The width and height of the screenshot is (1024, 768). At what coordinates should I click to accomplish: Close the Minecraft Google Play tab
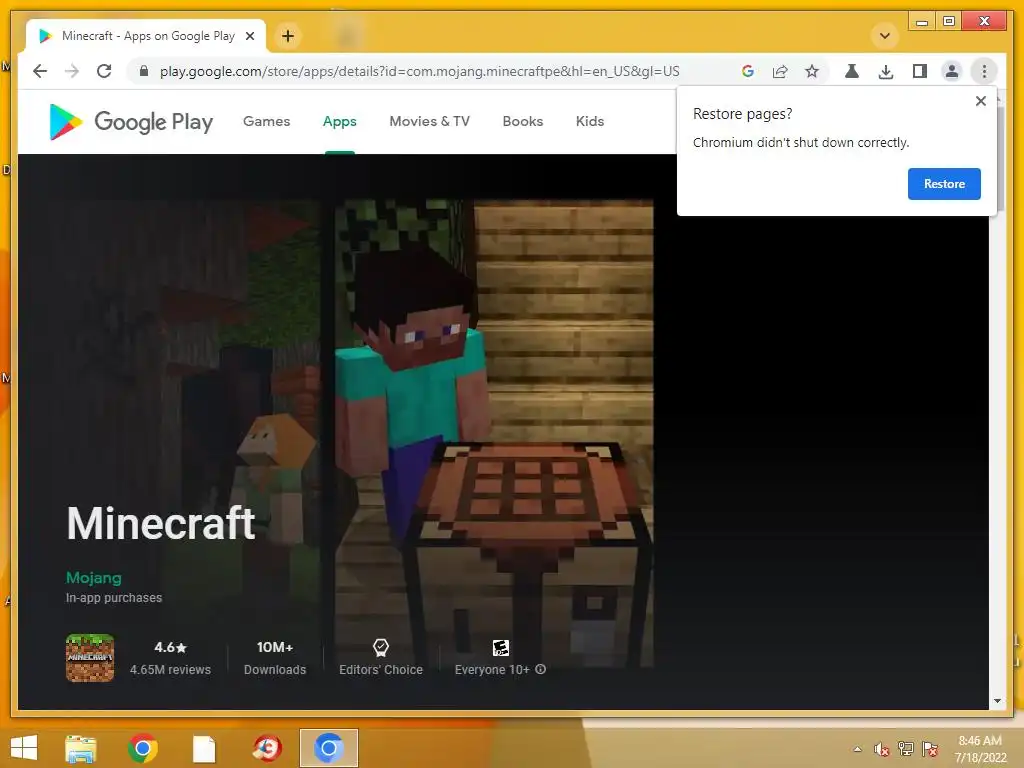(249, 36)
